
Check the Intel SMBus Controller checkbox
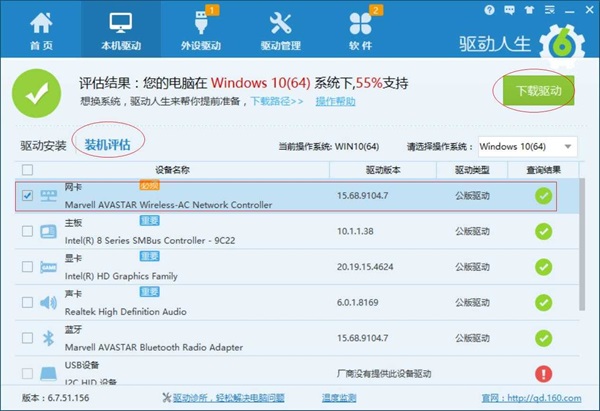click(x=27, y=231)
